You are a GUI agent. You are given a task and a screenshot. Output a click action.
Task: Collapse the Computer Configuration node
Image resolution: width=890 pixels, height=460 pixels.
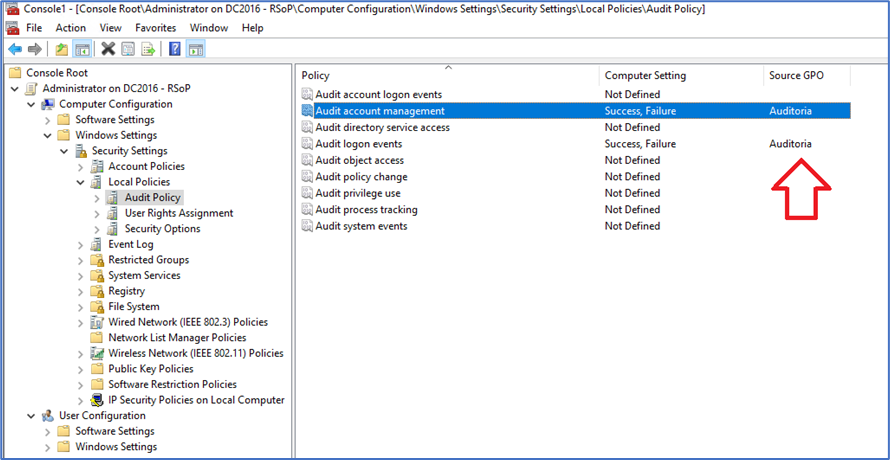(x=31, y=104)
